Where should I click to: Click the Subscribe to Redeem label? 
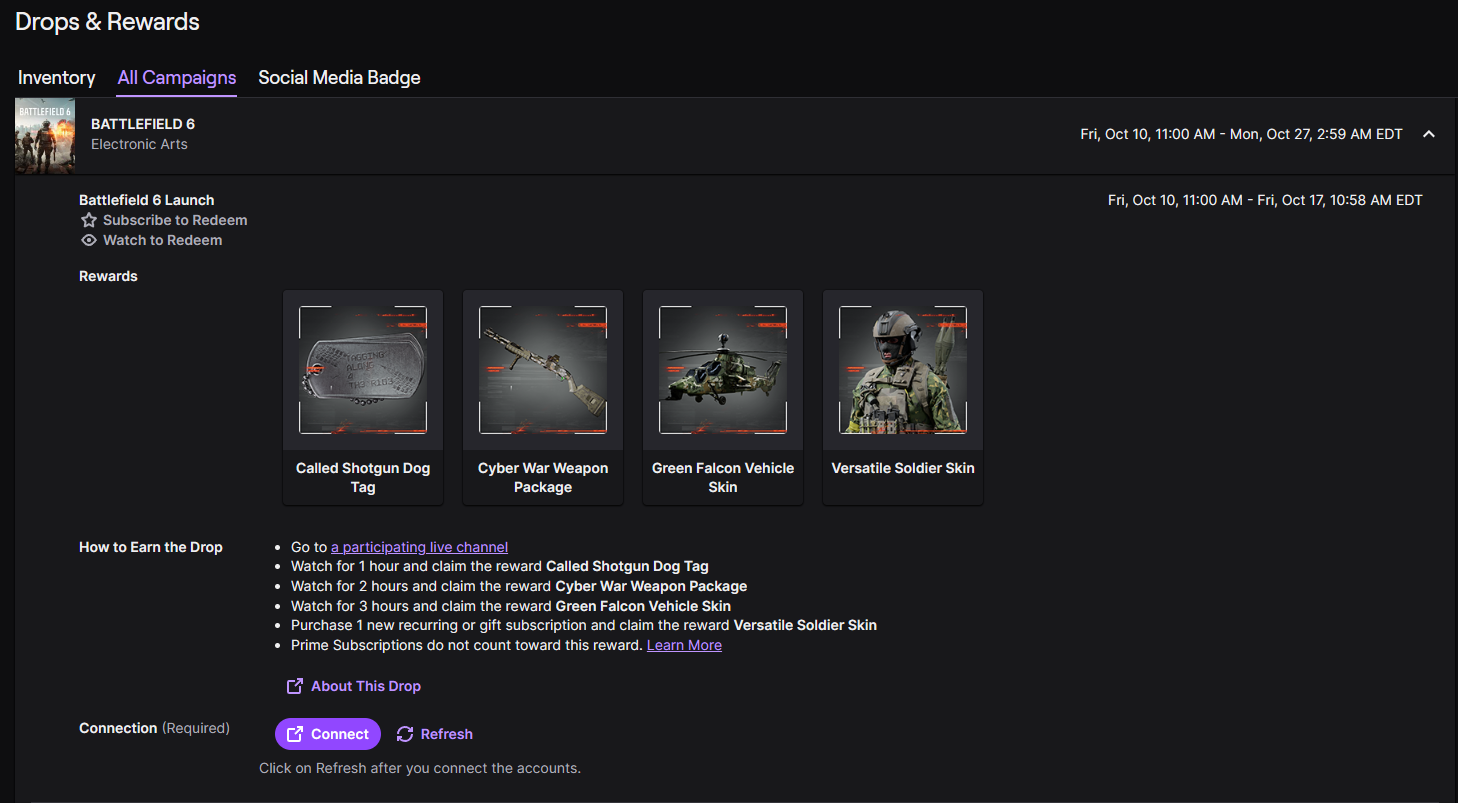175,220
